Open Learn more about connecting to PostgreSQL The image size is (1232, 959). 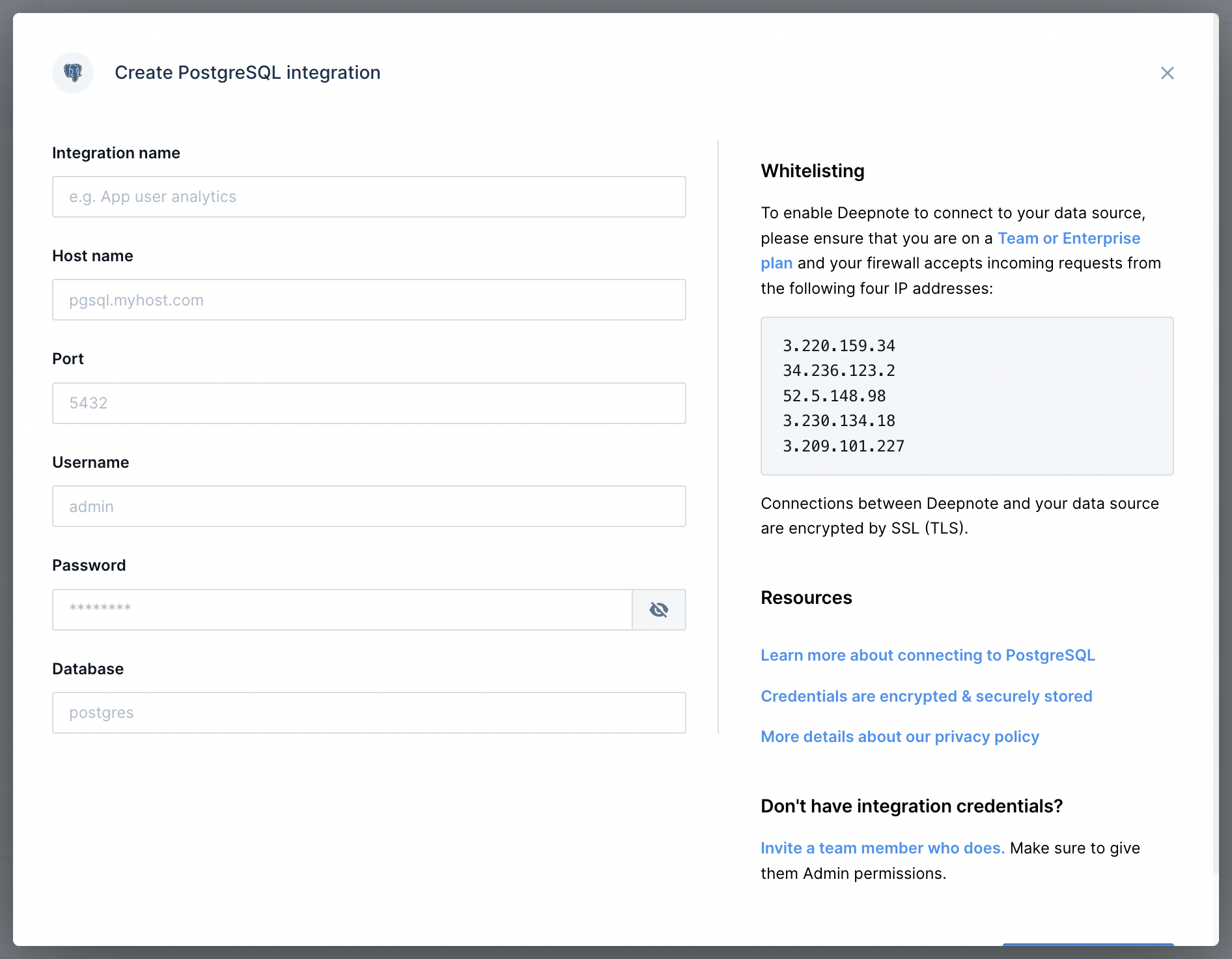(x=927, y=655)
